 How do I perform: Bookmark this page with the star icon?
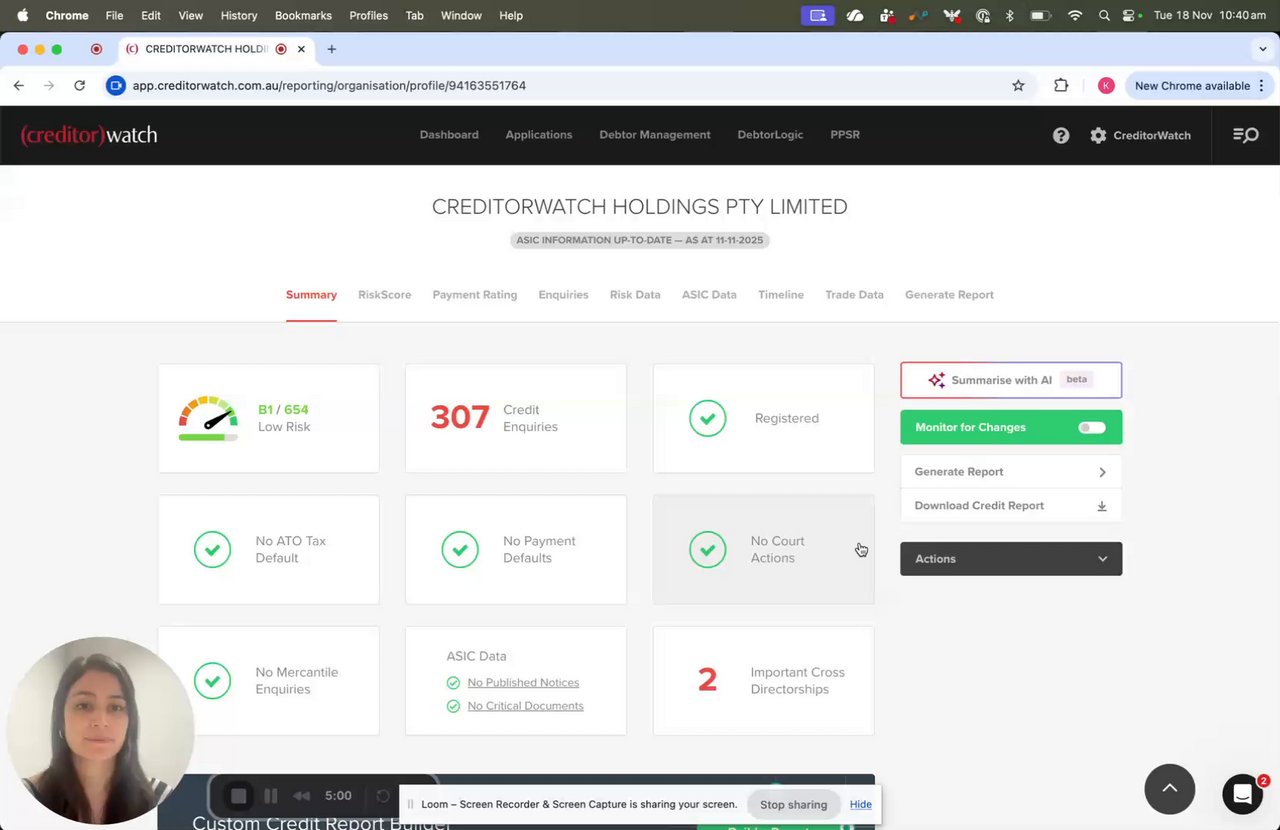pyautogui.click(x=1018, y=86)
